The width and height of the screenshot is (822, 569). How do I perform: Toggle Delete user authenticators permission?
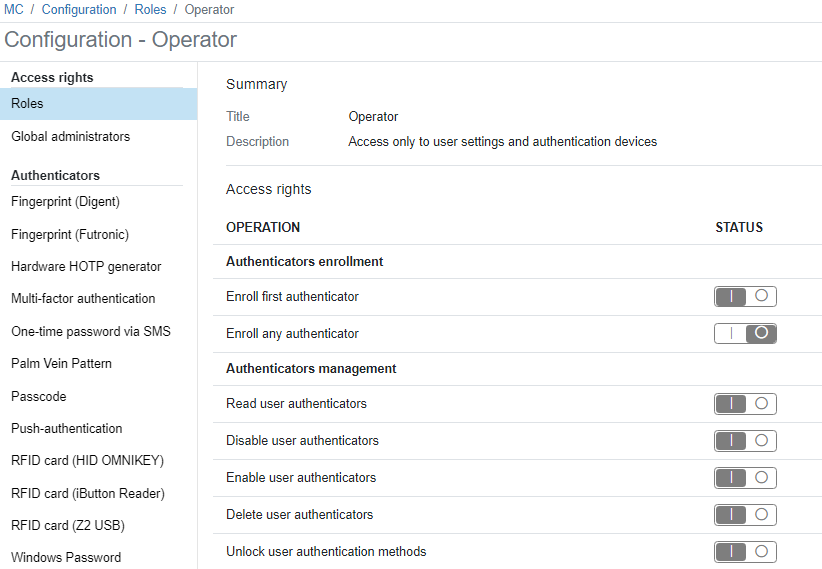point(745,514)
